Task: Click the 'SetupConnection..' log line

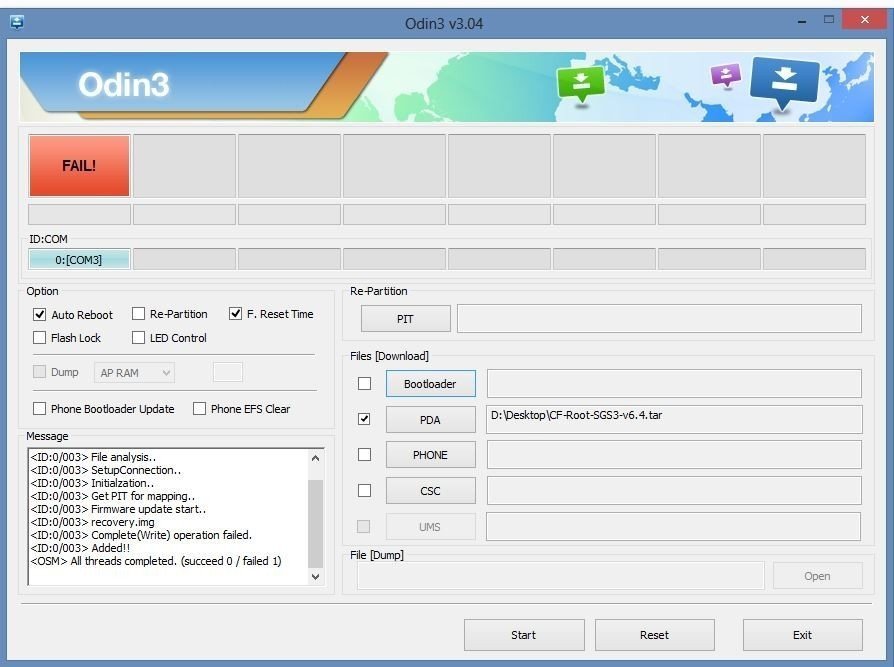Action: [105, 470]
